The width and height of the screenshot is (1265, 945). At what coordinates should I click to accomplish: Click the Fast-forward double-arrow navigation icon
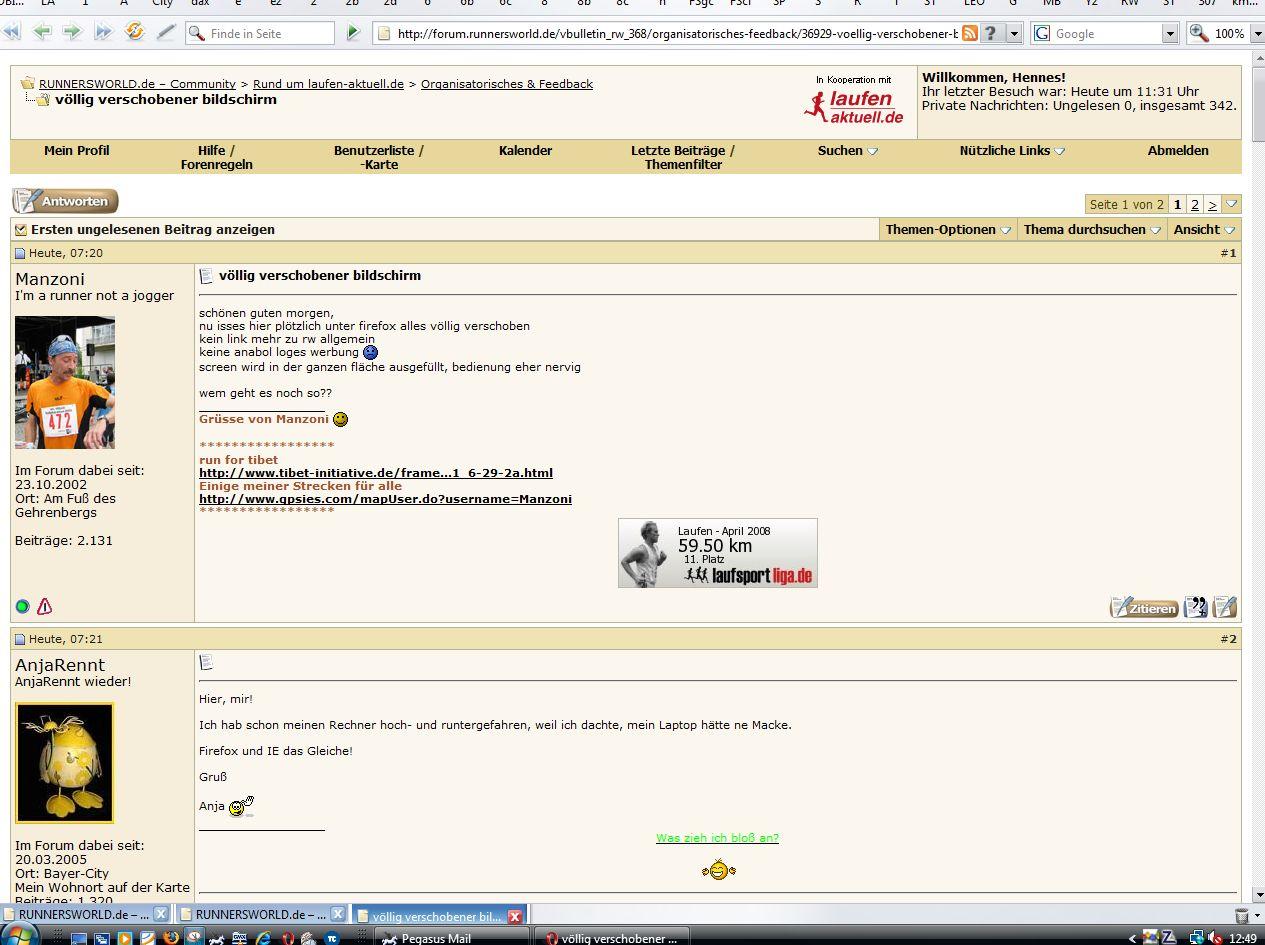click(x=103, y=32)
